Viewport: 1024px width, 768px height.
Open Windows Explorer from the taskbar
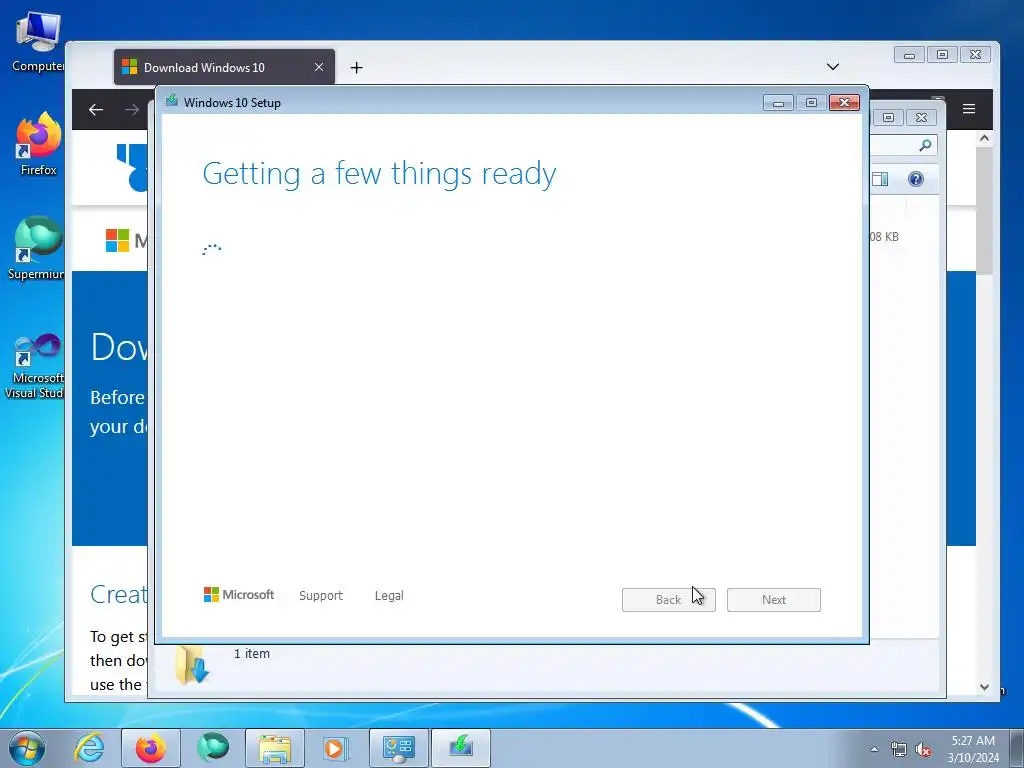[x=275, y=748]
